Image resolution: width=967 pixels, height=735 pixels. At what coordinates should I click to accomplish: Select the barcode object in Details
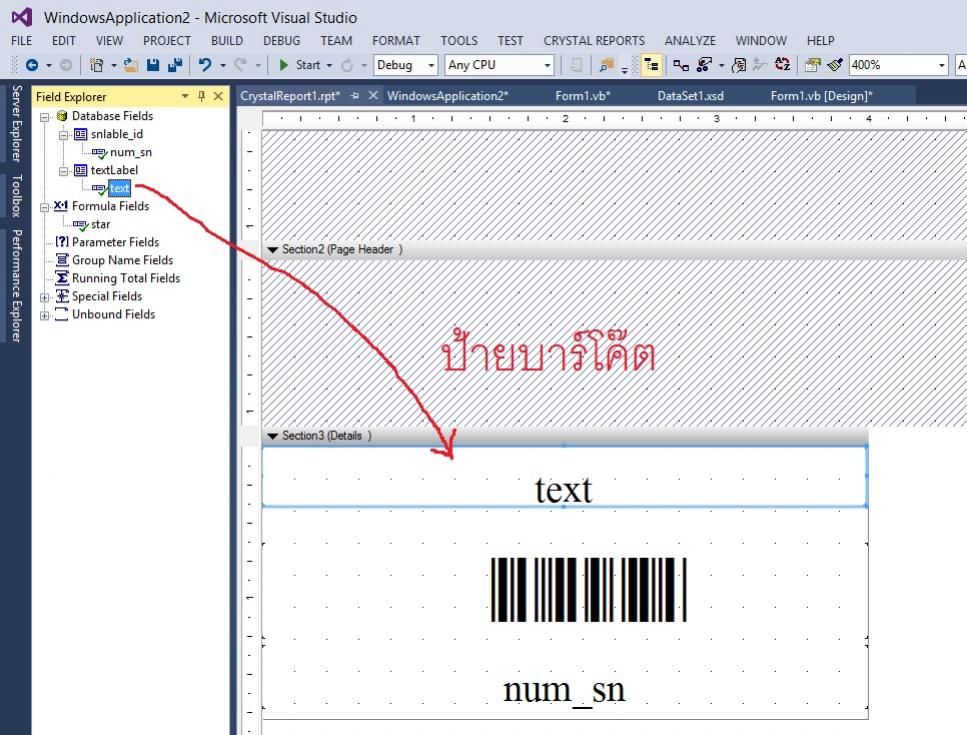588,589
